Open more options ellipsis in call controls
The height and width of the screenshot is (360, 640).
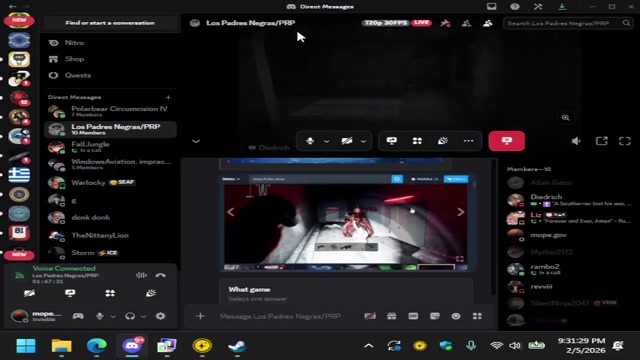click(x=468, y=141)
